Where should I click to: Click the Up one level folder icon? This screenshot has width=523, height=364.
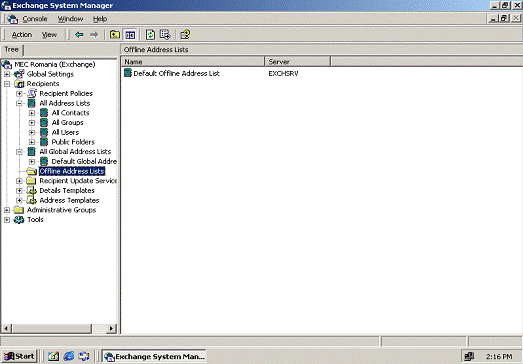(x=115, y=34)
